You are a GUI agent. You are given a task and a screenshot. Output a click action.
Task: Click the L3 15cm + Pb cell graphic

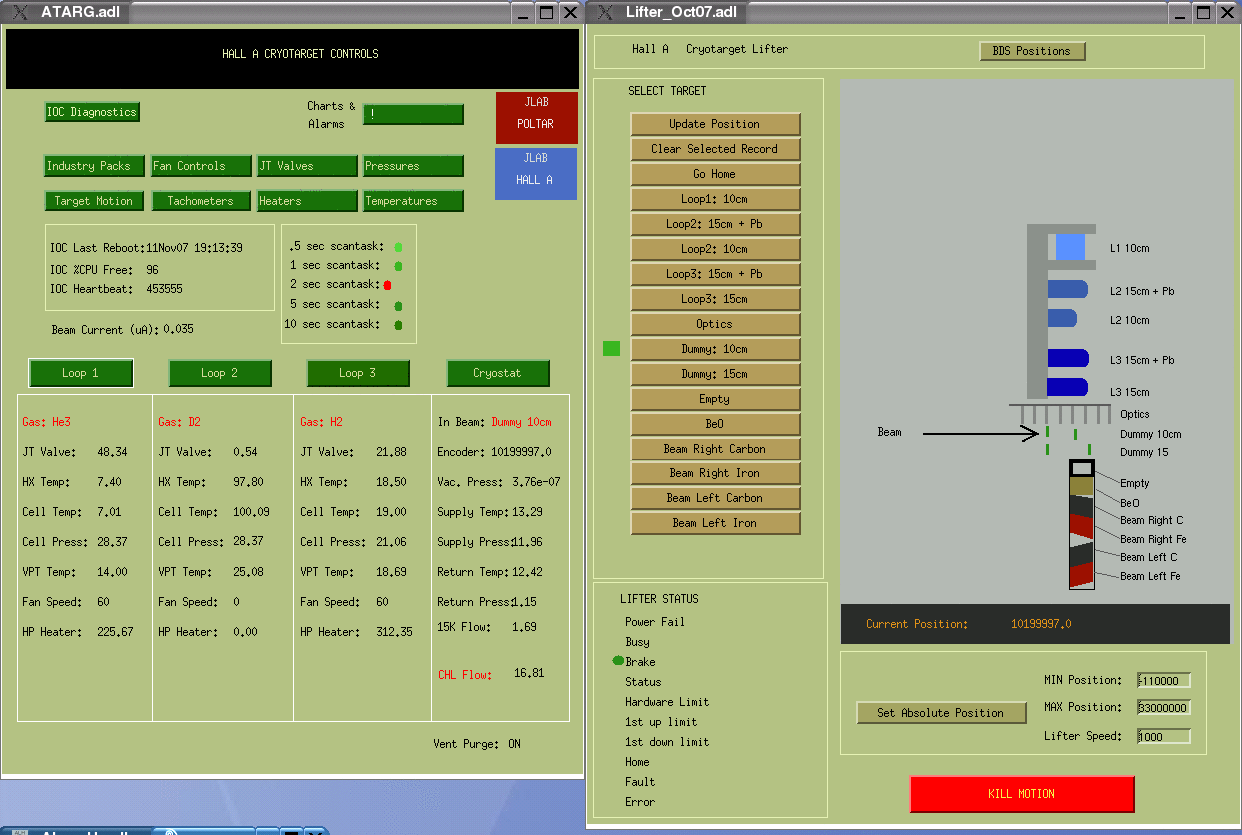click(x=1067, y=358)
